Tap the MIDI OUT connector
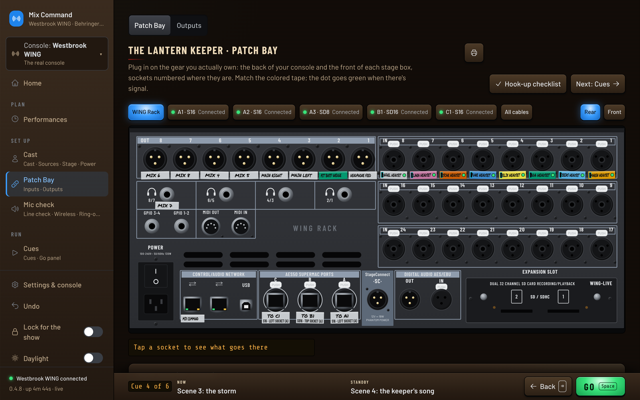The image size is (640, 400). [x=211, y=227]
